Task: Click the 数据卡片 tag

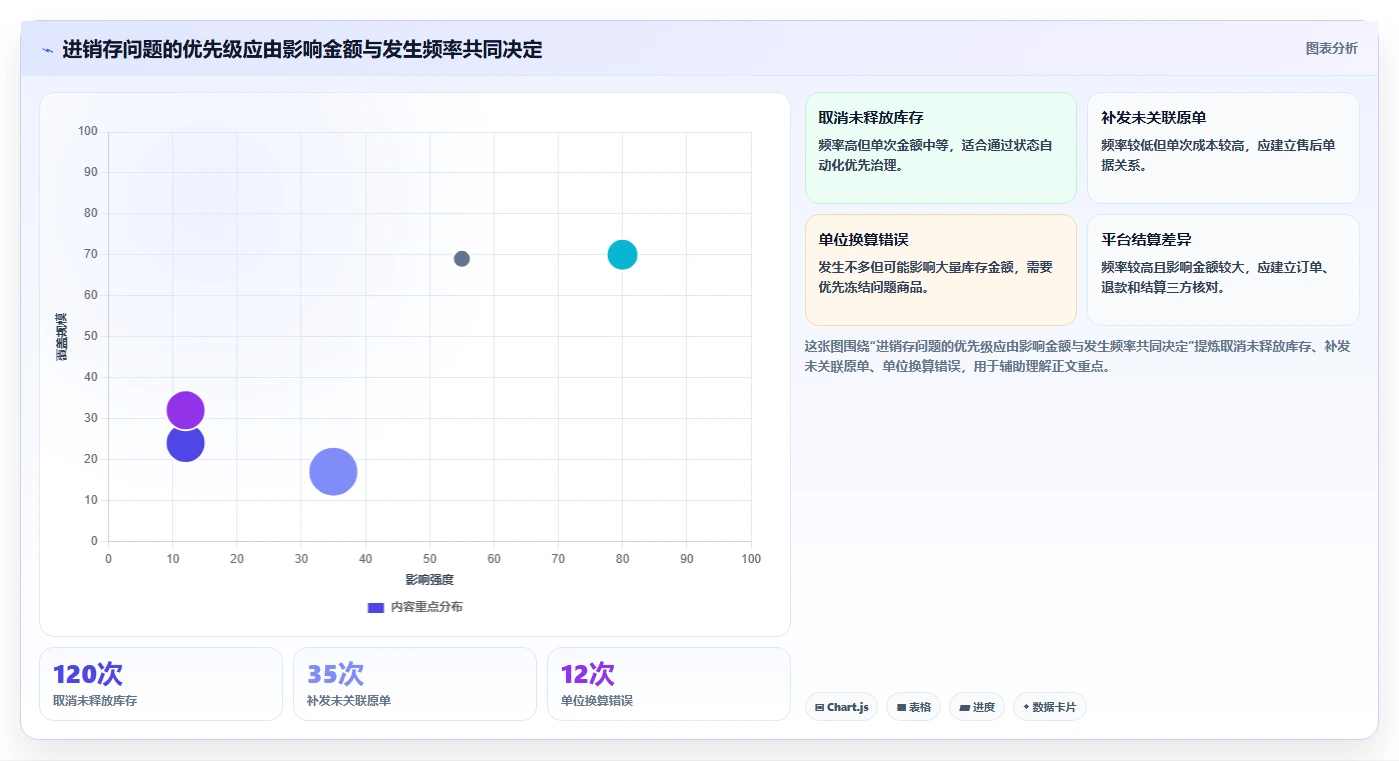Action: pos(1049,707)
